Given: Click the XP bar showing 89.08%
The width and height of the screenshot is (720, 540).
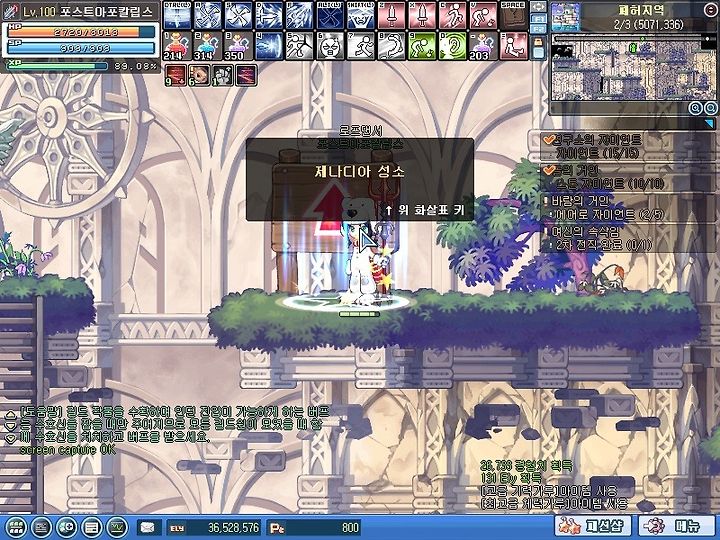Looking at the screenshot, I should (56, 66).
